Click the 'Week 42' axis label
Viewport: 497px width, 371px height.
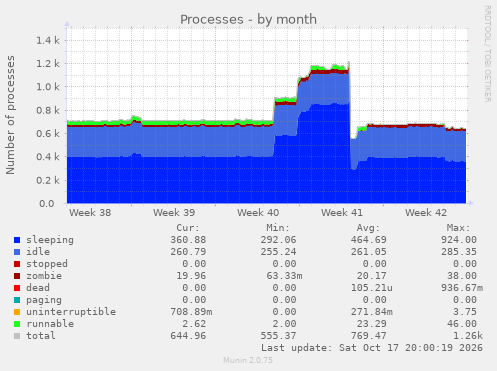[426, 213]
